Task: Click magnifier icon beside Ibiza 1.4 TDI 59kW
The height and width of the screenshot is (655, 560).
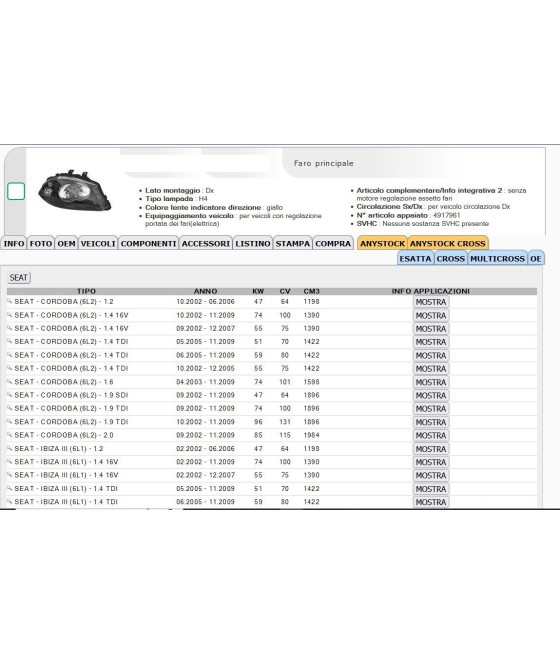Action: point(10,501)
